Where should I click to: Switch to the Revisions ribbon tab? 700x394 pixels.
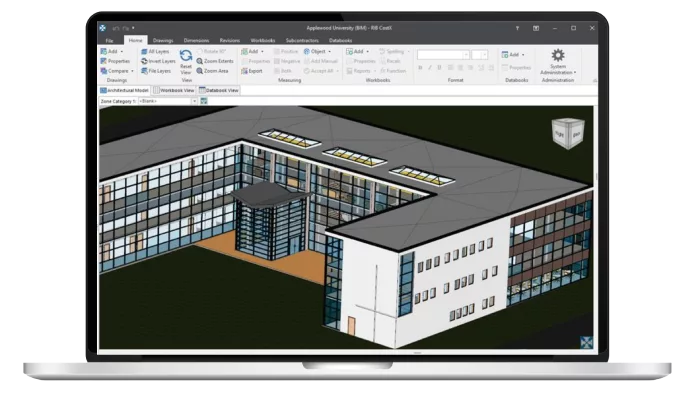[230, 41]
